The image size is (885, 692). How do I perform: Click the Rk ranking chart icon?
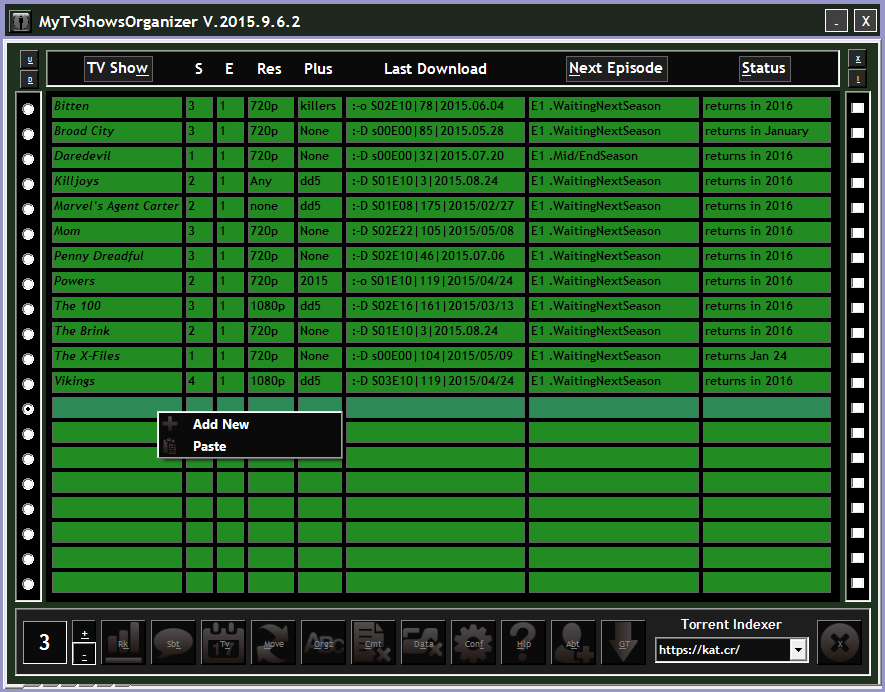click(x=123, y=642)
